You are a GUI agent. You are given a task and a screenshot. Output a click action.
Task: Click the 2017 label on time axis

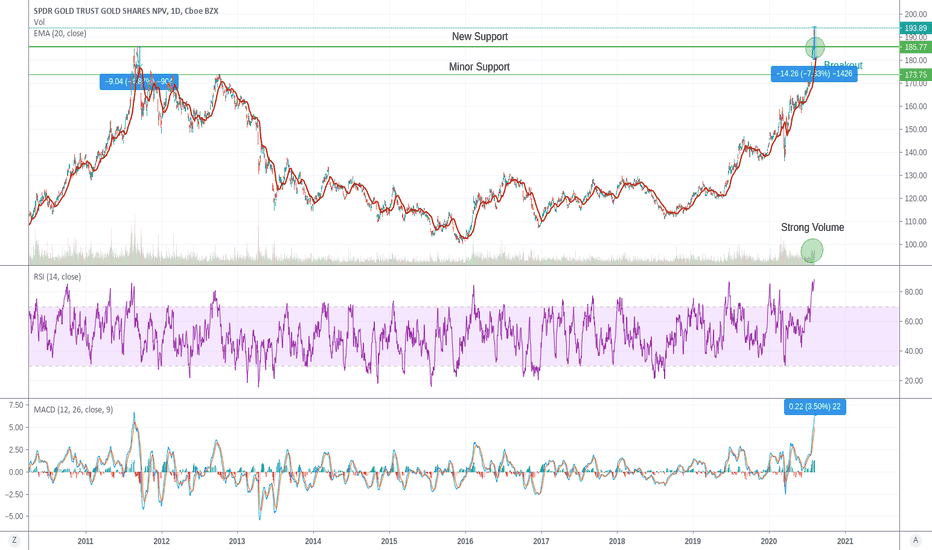click(x=541, y=541)
